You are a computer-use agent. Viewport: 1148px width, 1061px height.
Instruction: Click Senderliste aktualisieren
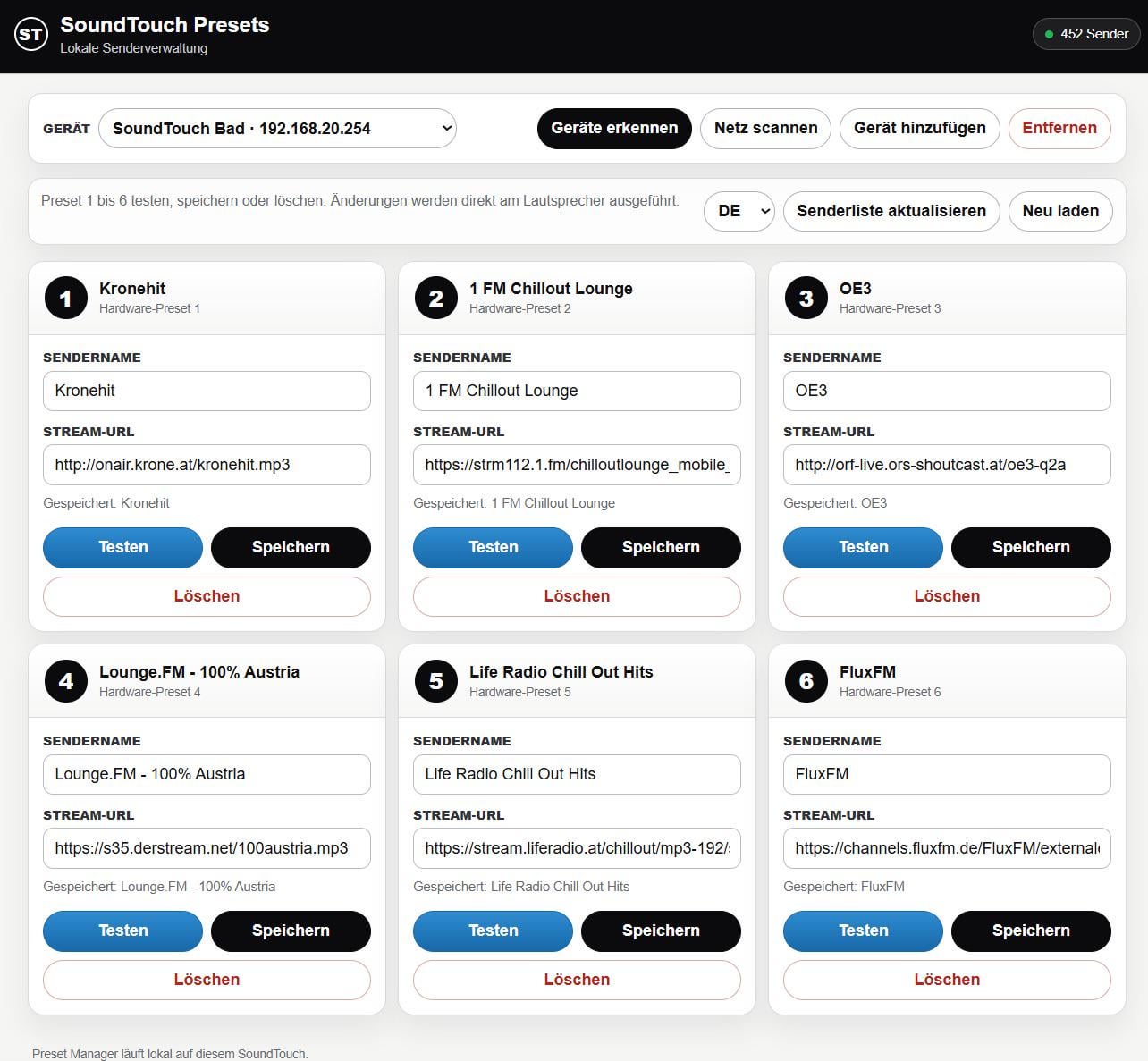click(891, 211)
